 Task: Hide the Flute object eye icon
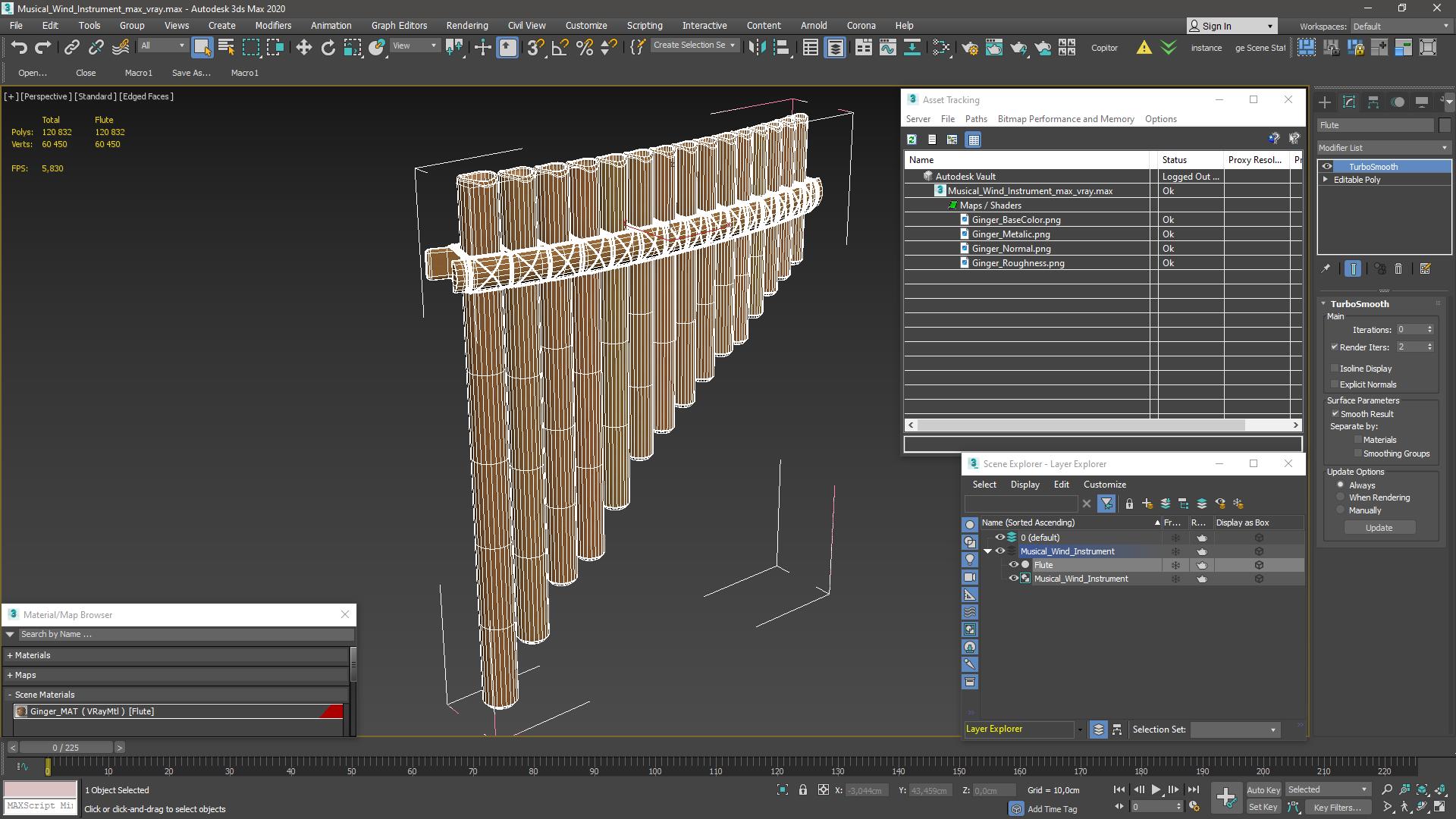click(x=1013, y=565)
